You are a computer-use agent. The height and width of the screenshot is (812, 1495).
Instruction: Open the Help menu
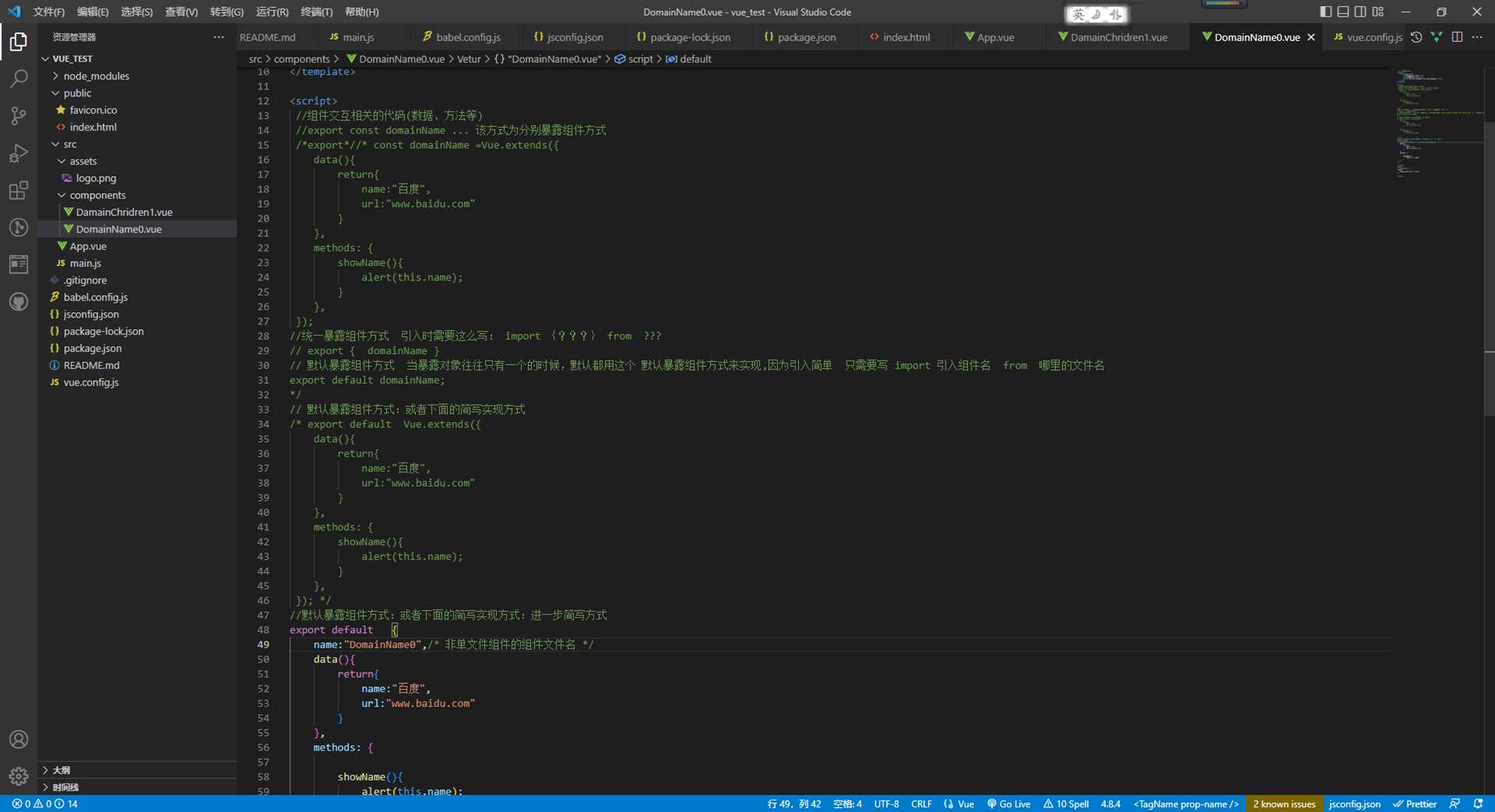[x=361, y=12]
